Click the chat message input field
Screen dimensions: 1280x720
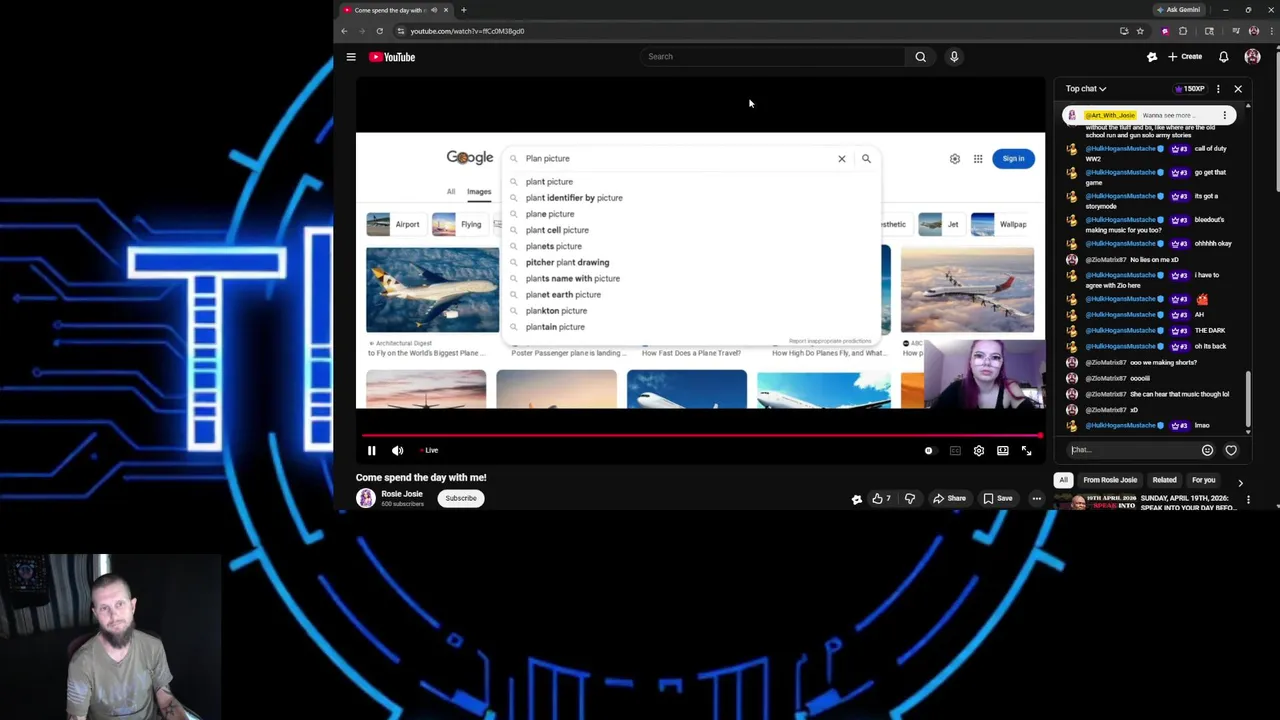1131,450
